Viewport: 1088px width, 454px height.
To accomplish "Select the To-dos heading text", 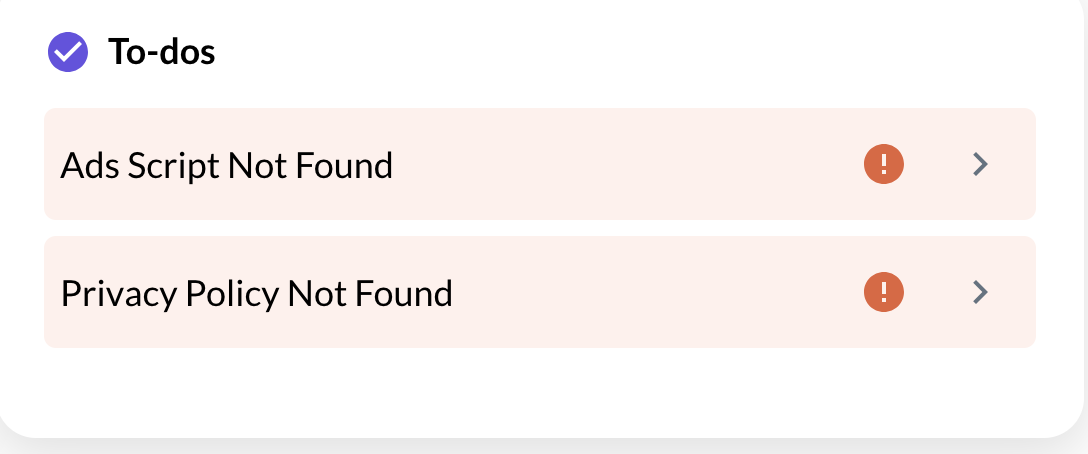I will (161, 52).
